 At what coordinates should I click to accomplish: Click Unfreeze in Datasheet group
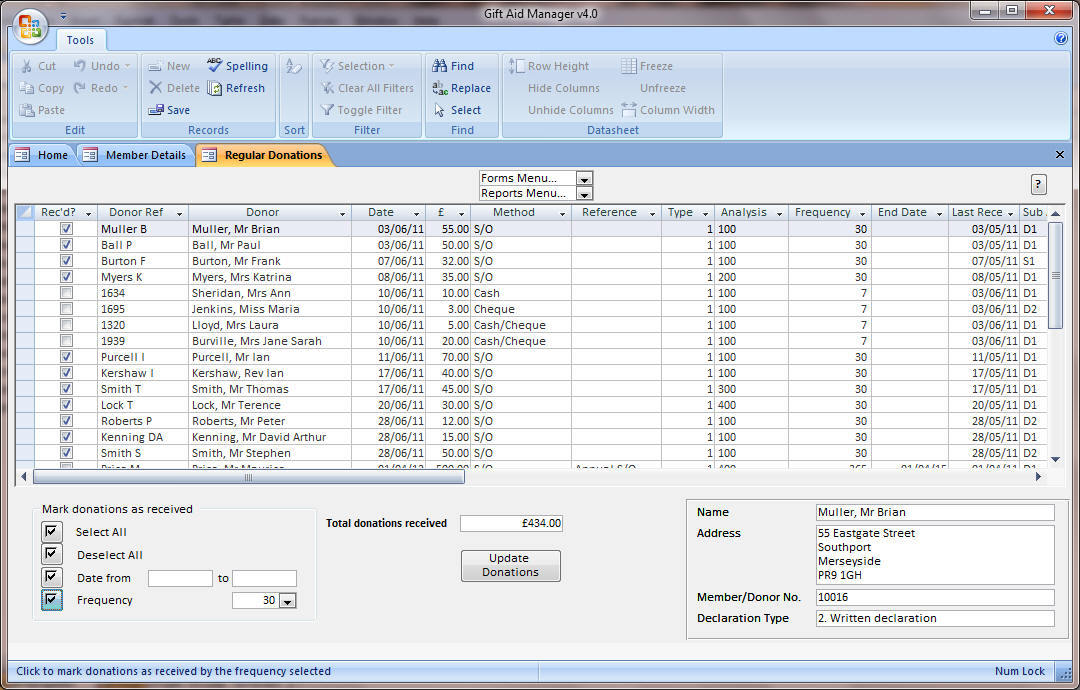(663, 88)
